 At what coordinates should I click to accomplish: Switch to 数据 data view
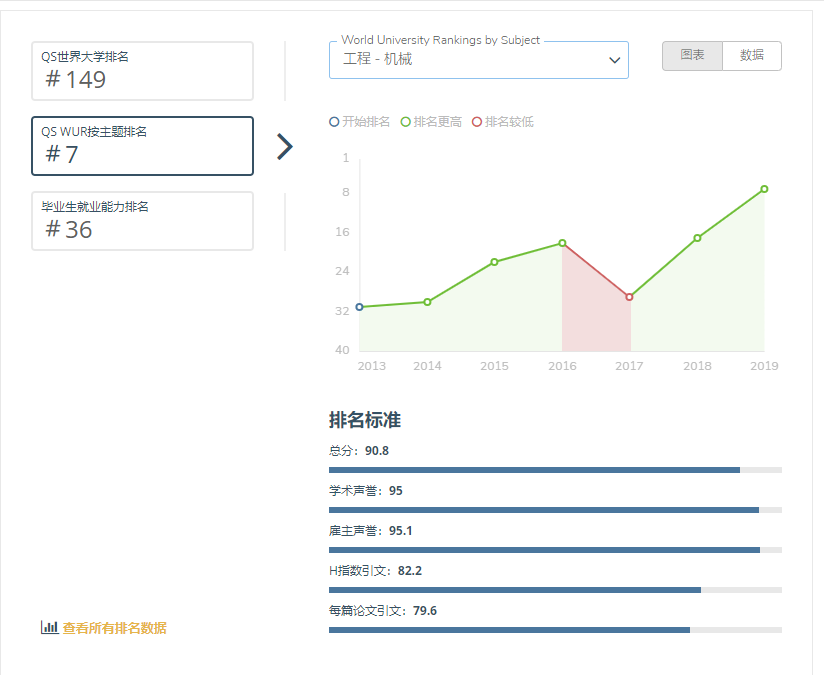(x=752, y=56)
